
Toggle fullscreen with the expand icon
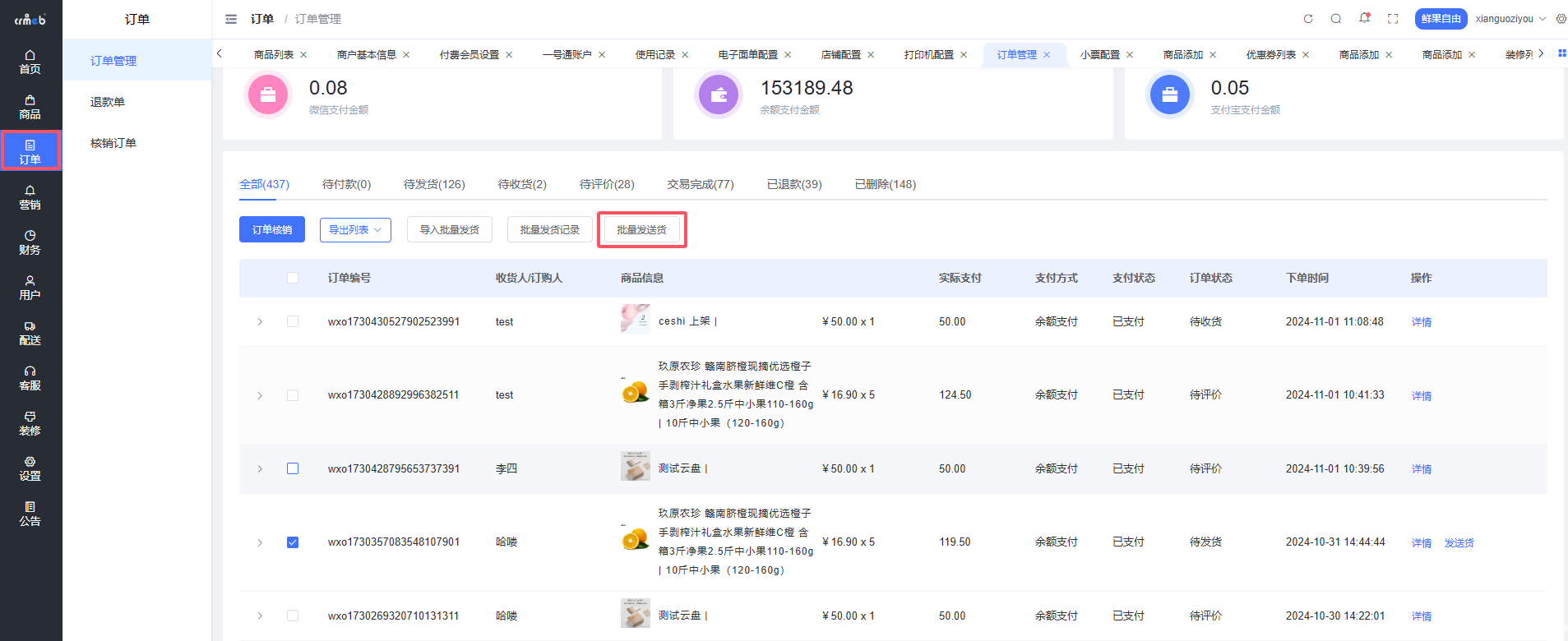[1393, 19]
